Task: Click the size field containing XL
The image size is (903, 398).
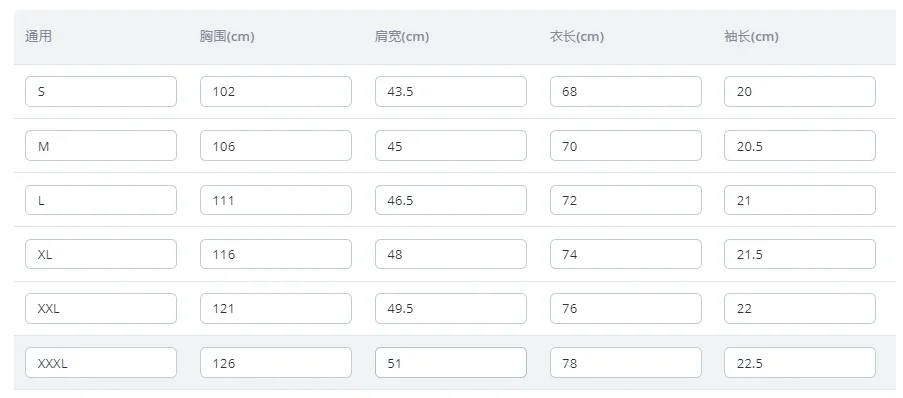Action: tap(101, 254)
